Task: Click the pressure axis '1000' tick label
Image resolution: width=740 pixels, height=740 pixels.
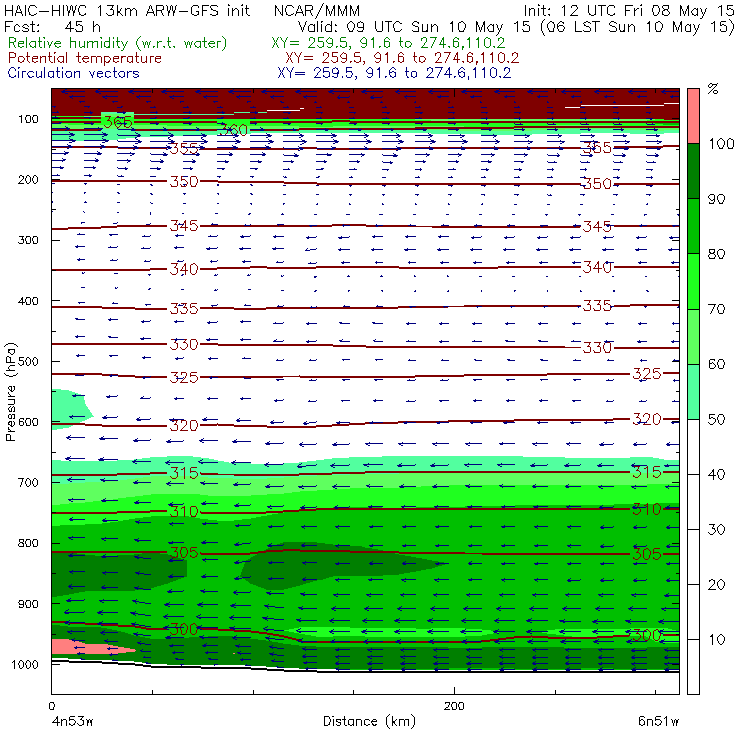Action: (25, 664)
